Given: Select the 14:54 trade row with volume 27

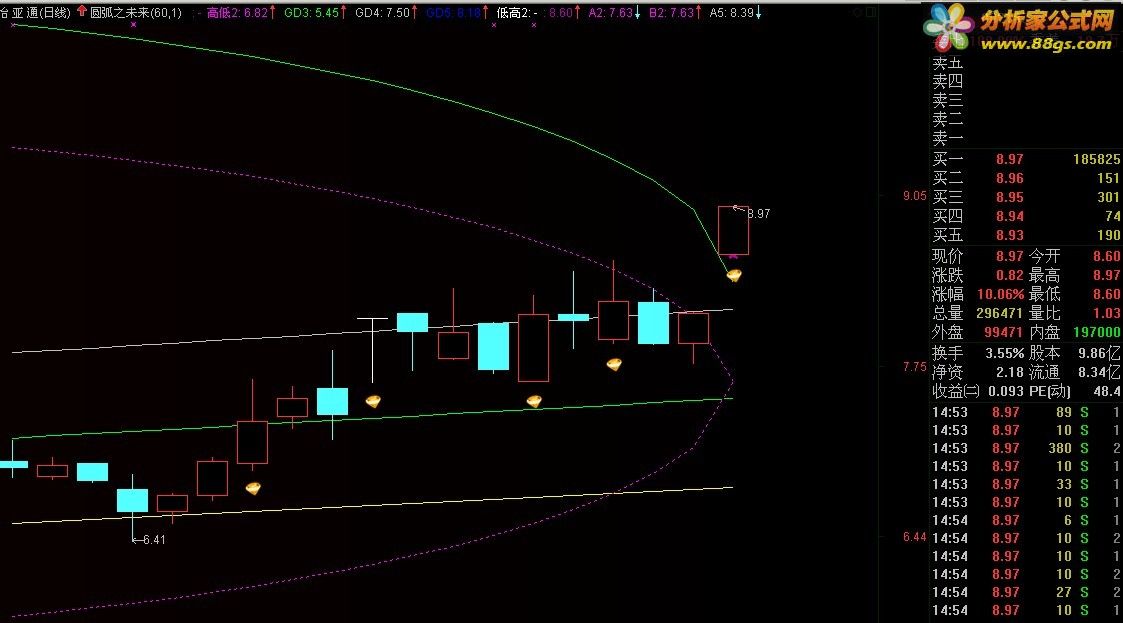Looking at the screenshot, I should click(1026, 592).
